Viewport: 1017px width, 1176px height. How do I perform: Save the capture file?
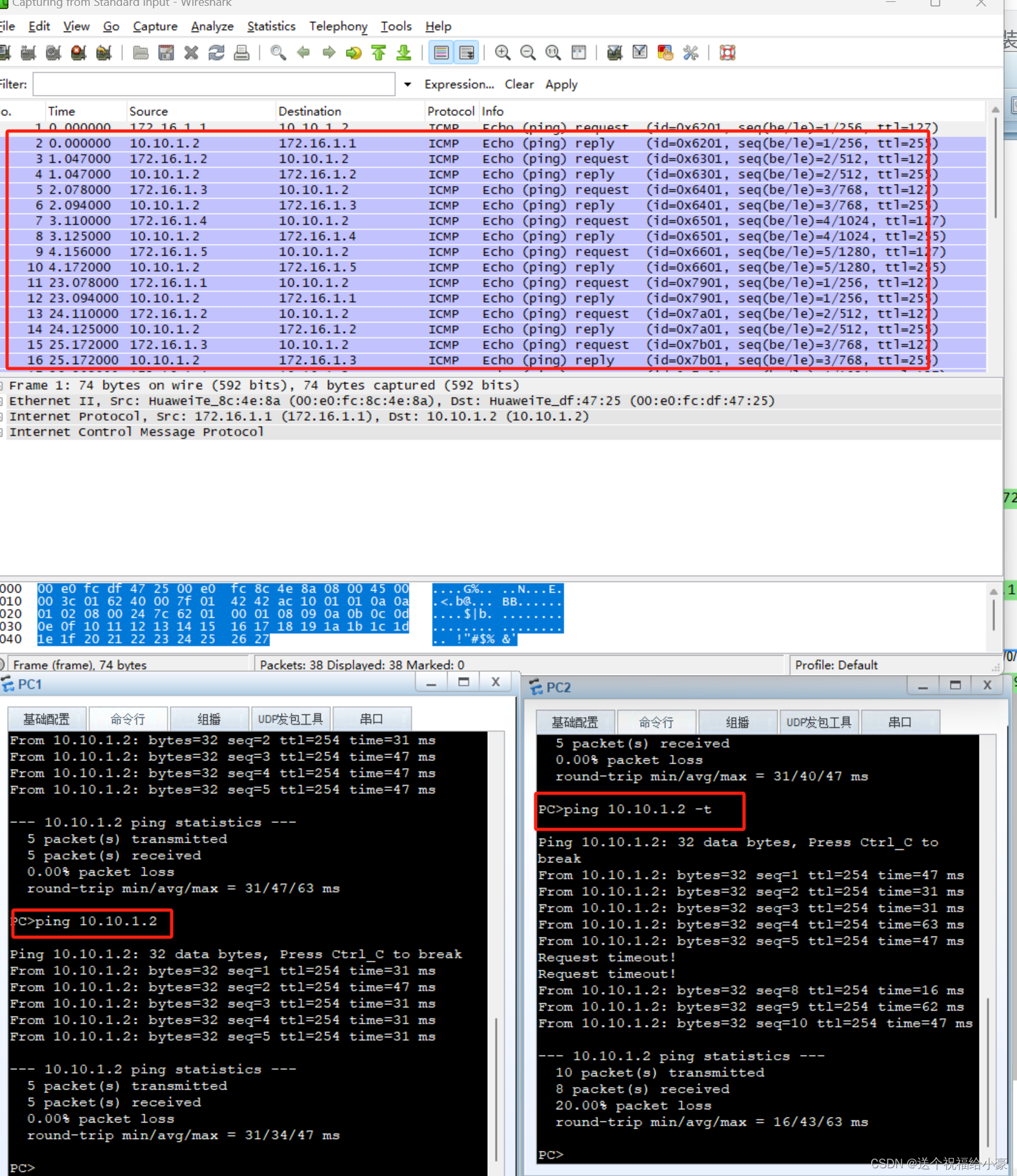click(166, 53)
